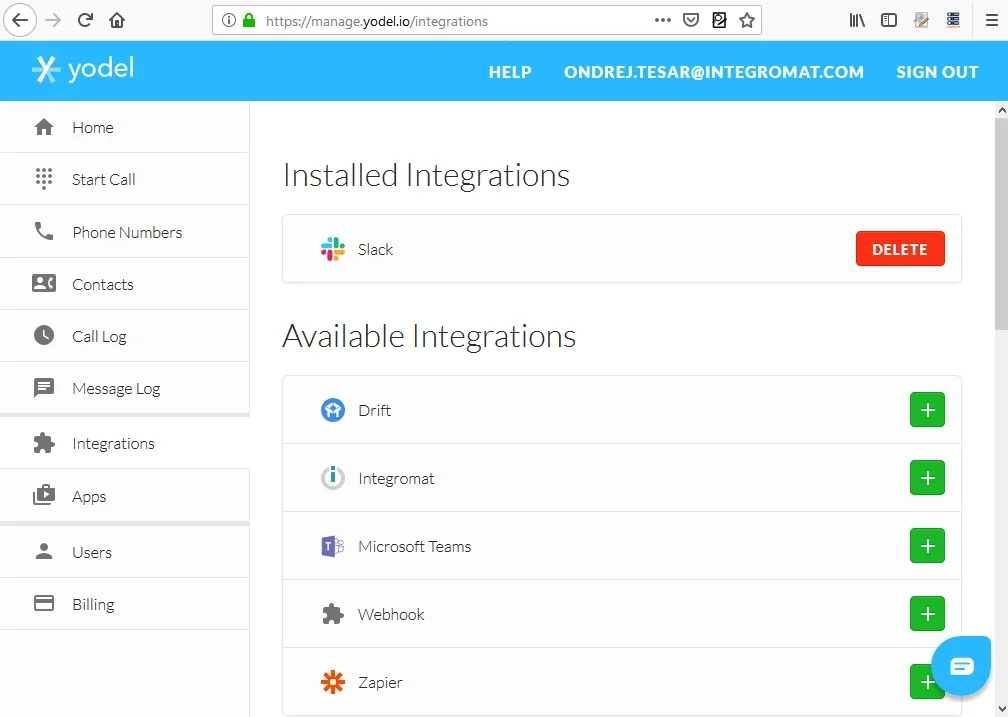Click the Message Log chat icon
Screen dimensions: 1008x717
coord(44,388)
